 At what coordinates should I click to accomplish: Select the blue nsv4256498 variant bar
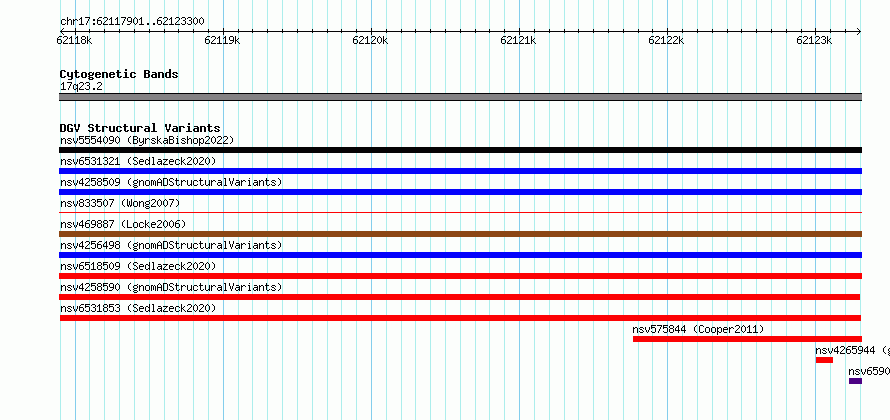(460, 255)
